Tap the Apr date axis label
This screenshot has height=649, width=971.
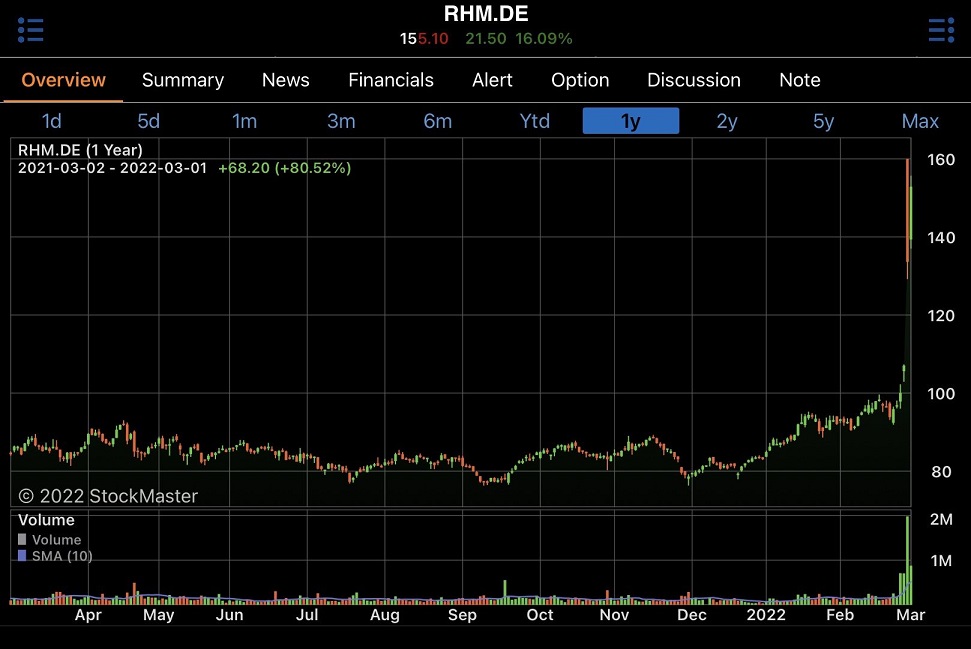pos(88,615)
